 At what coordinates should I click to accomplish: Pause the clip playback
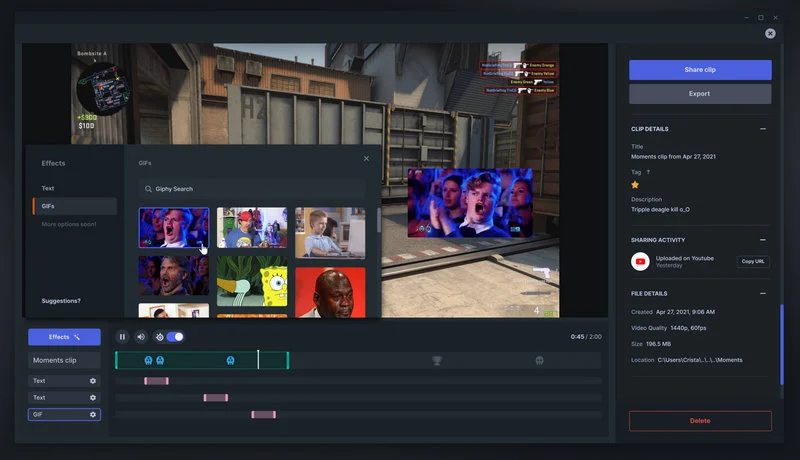[122, 337]
